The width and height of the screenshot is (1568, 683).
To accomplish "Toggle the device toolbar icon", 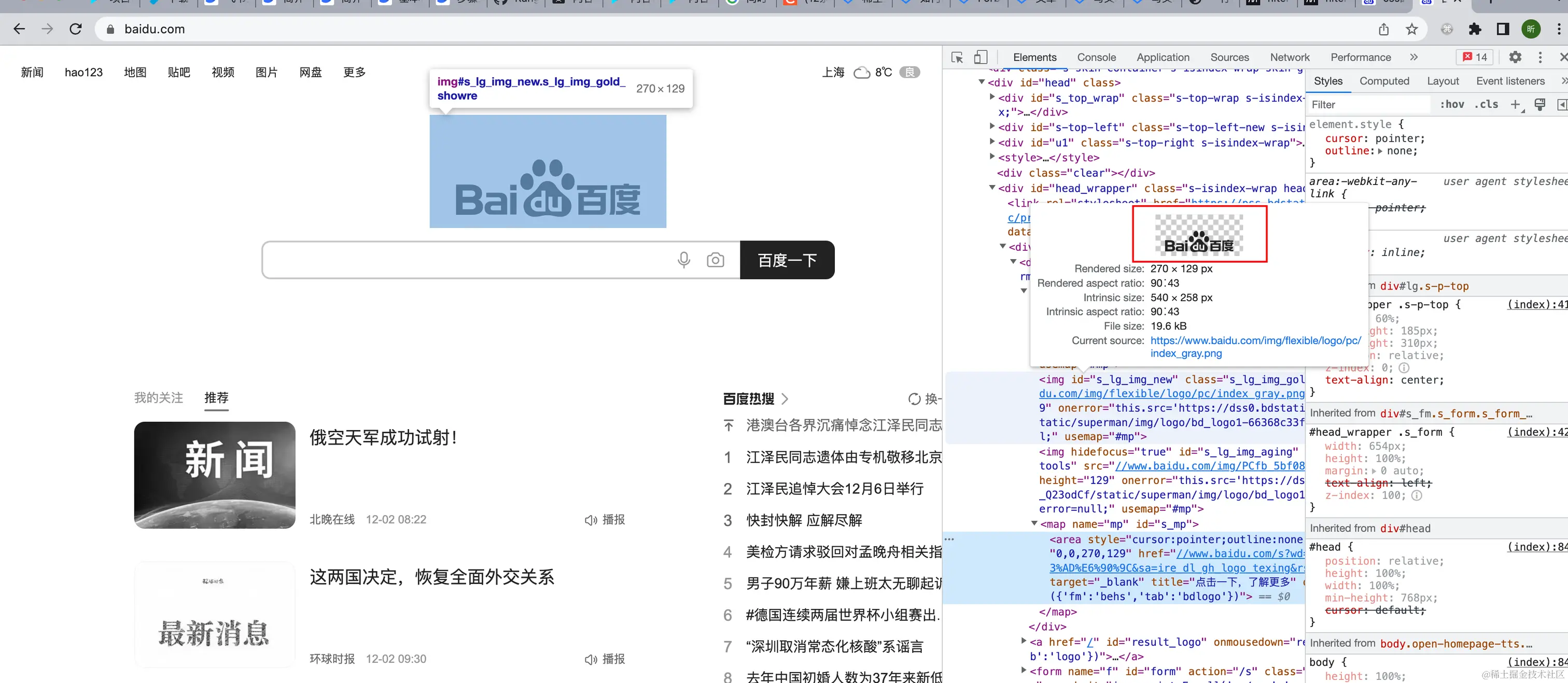I will point(981,57).
